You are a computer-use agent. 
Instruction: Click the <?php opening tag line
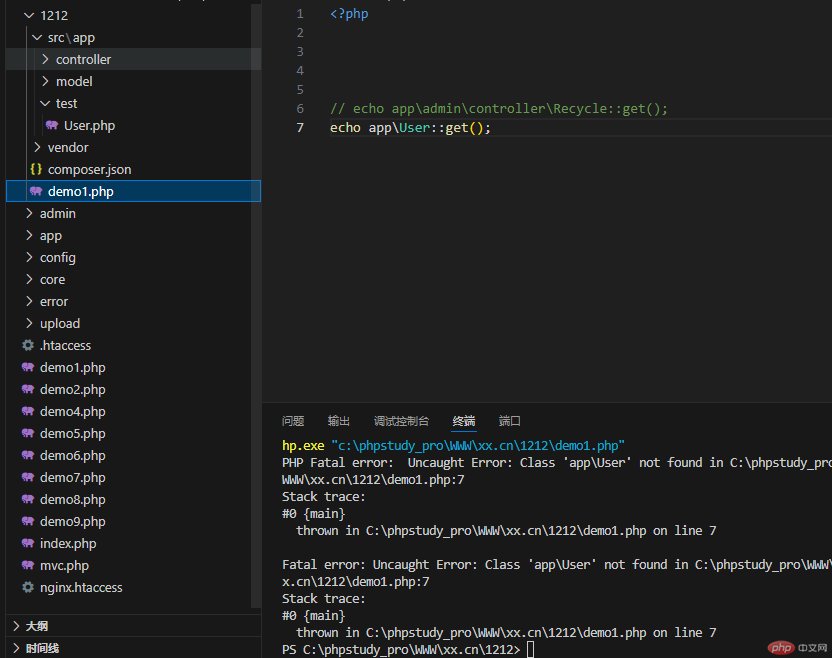coord(349,14)
